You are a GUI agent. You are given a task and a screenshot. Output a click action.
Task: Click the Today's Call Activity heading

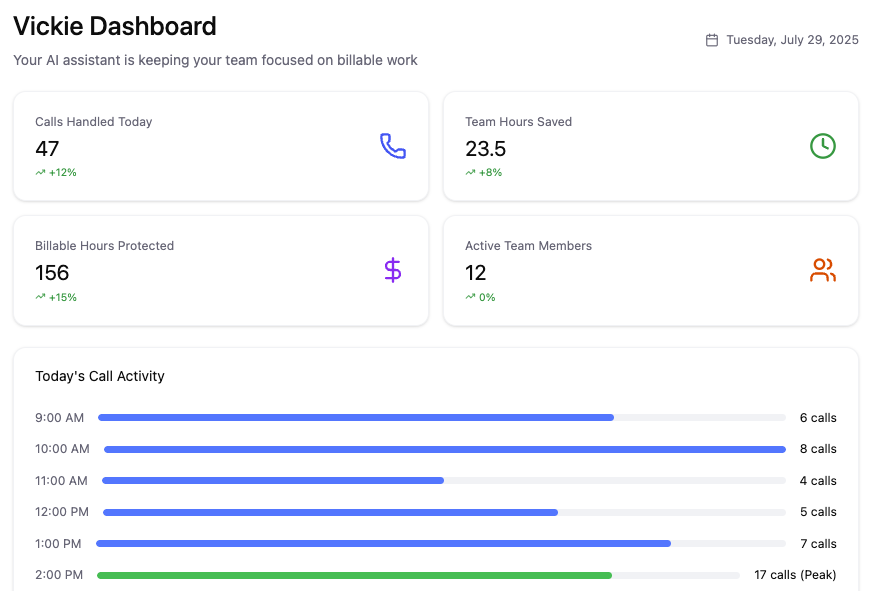100,376
